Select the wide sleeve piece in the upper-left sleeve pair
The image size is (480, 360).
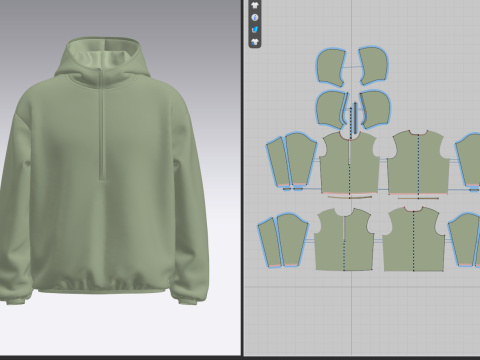(300, 159)
